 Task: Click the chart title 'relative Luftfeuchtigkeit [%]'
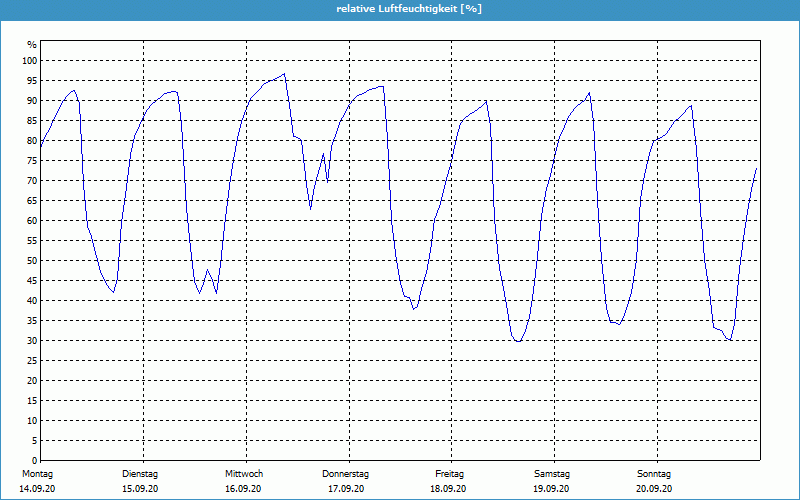[x=399, y=9]
